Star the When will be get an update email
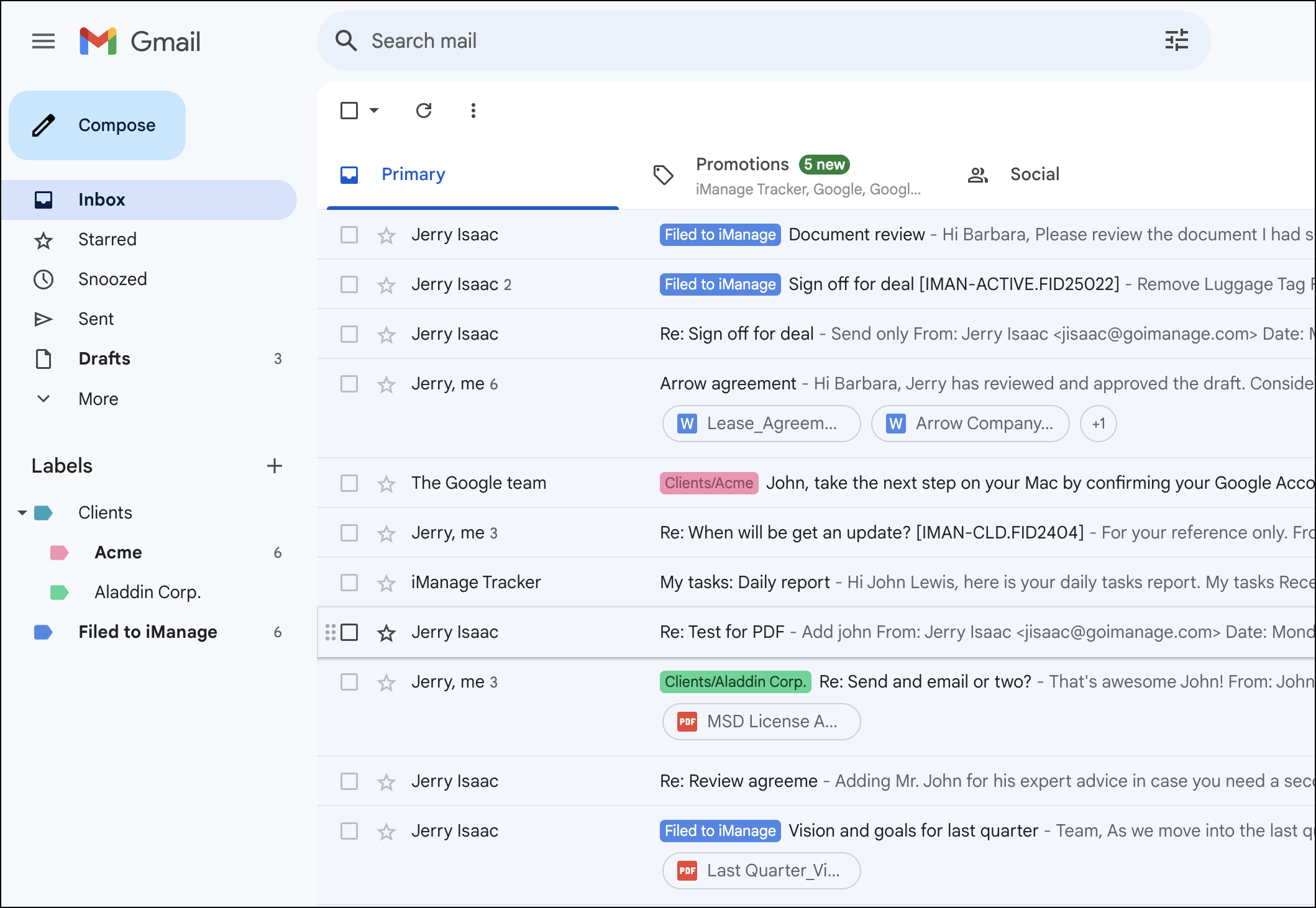Screen dimensions: 1316x908 coord(386,533)
